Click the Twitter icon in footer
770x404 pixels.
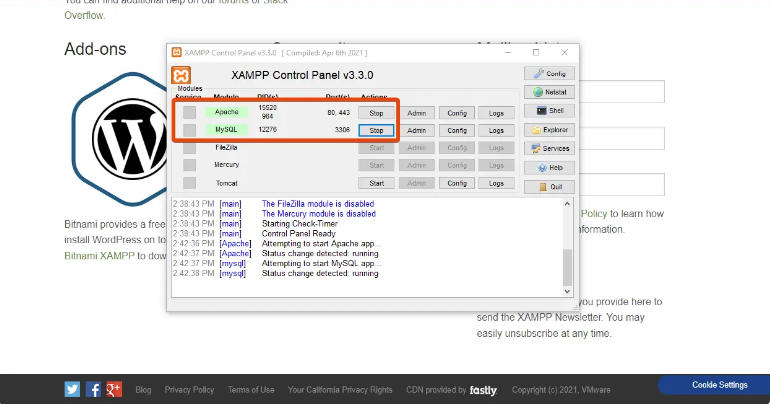(72, 389)
